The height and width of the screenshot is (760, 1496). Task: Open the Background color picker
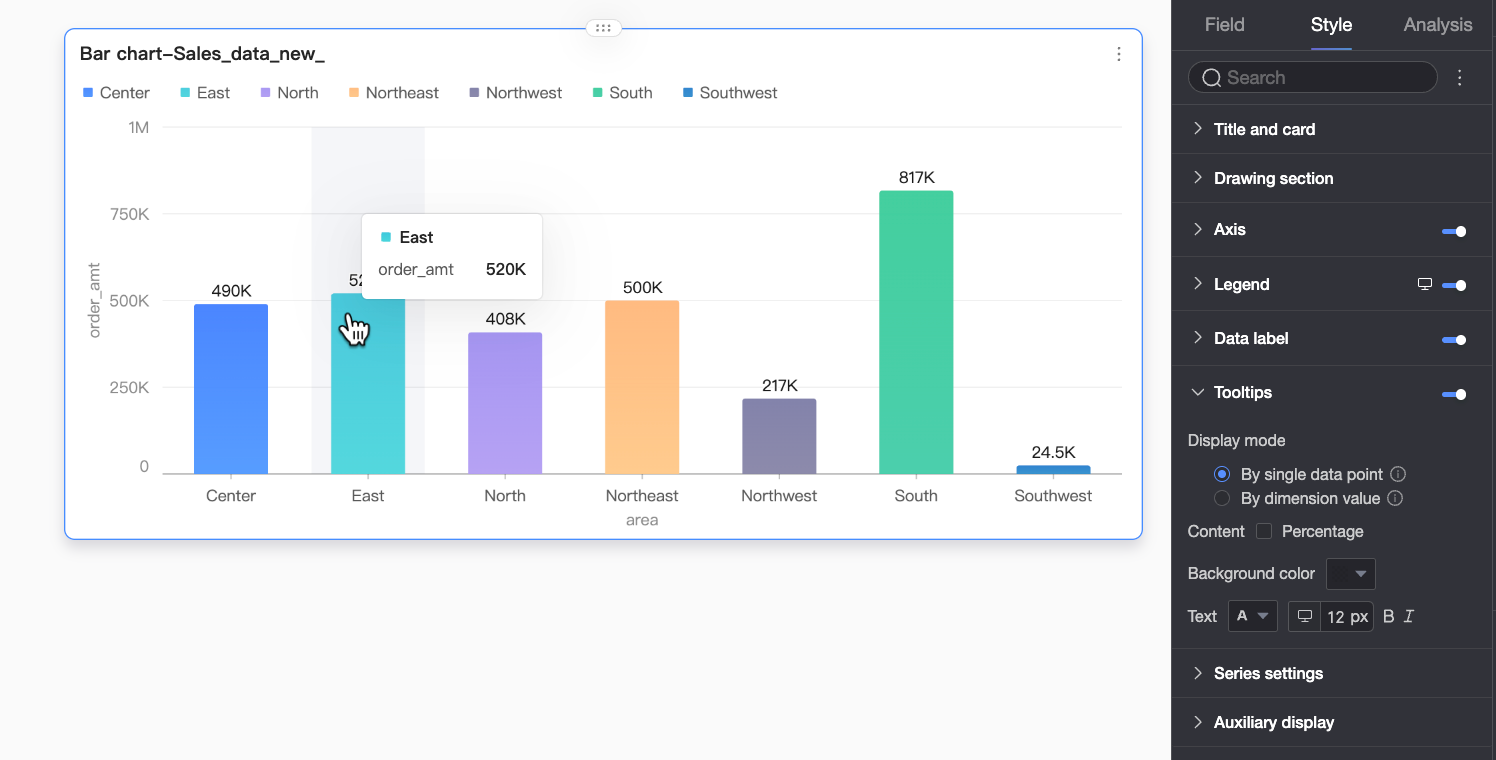(1351, 574)
